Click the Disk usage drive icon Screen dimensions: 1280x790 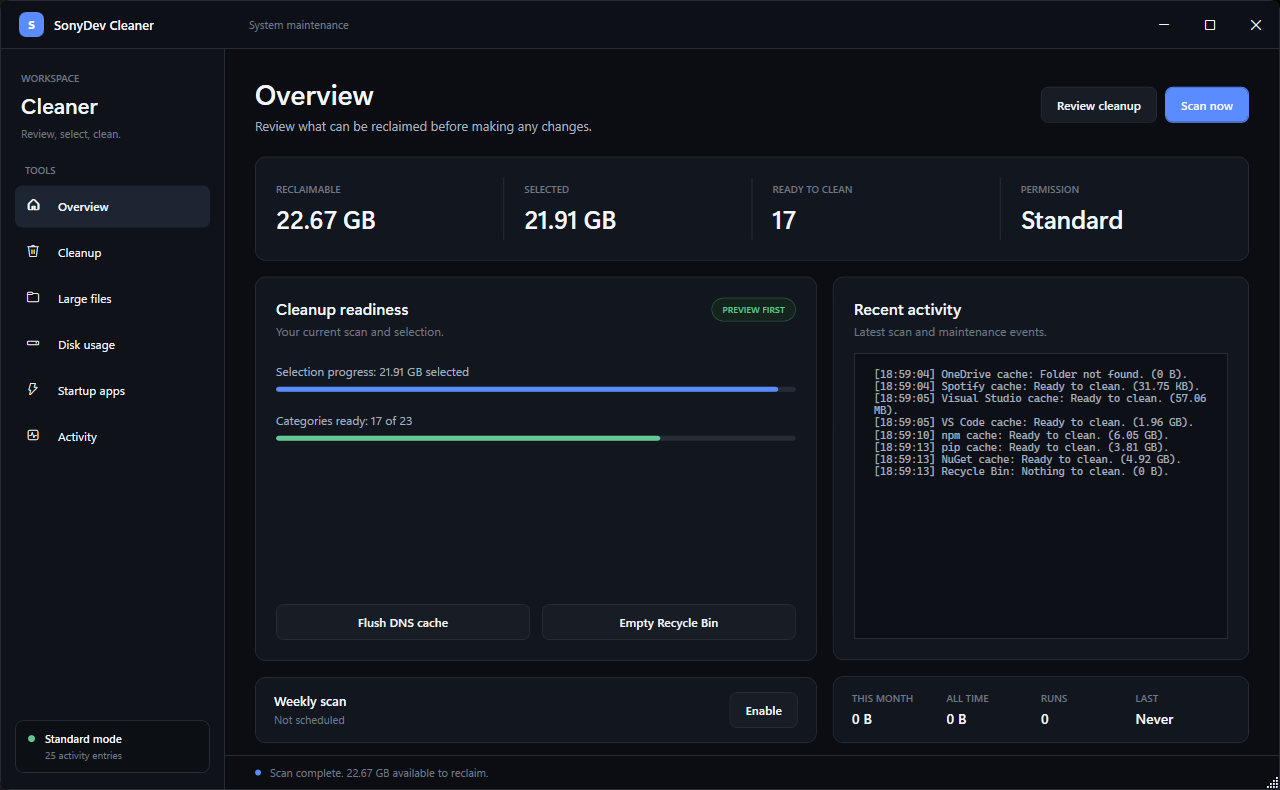(34, 344)
